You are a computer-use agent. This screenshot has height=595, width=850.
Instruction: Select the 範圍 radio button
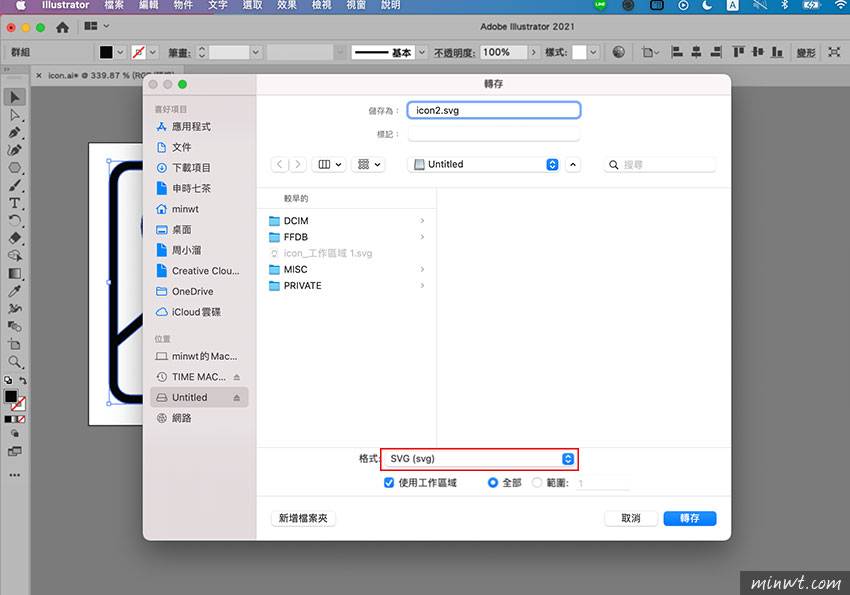coord(537,483)
